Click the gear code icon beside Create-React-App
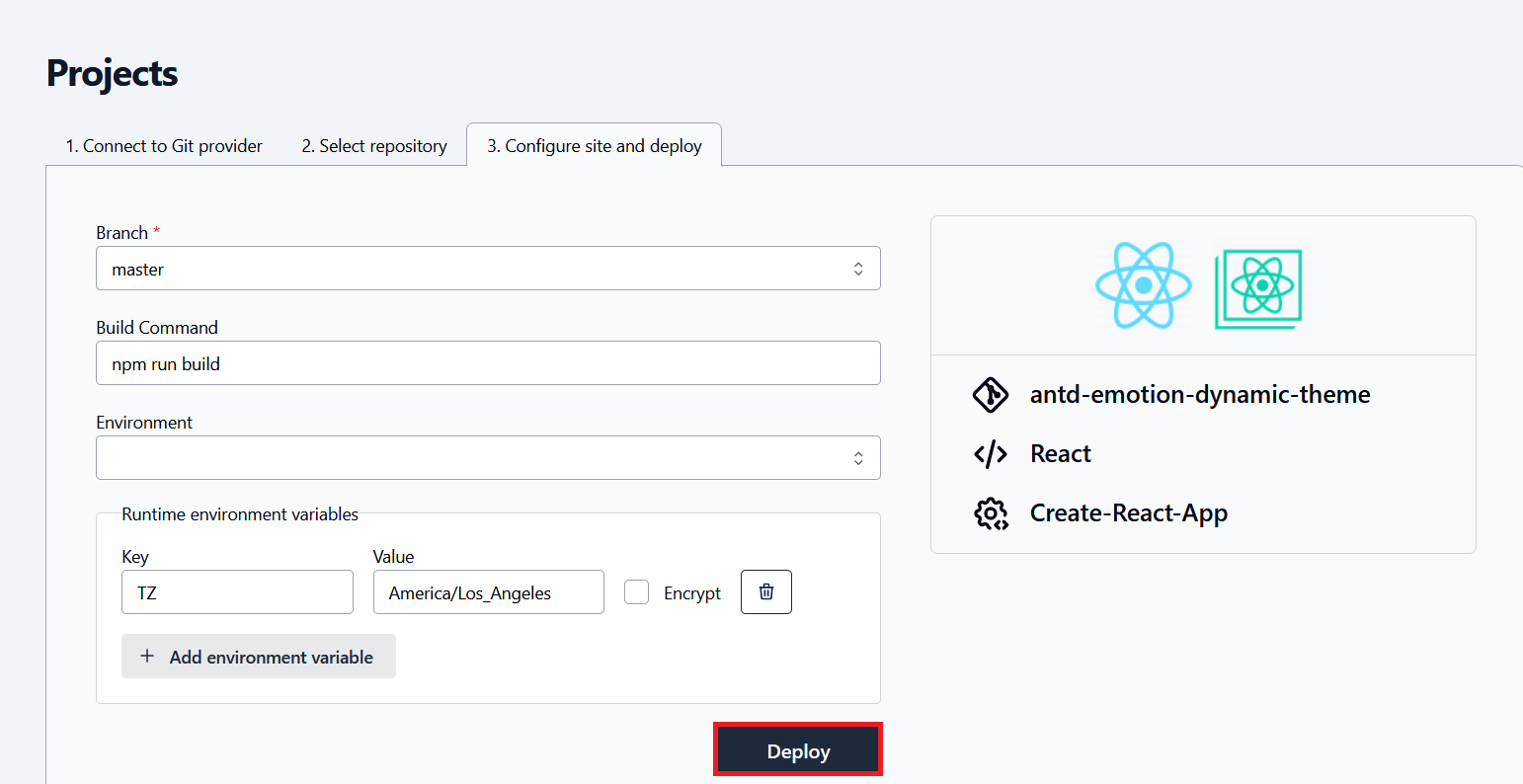Screen dimensions: 1523x784 pyautogui.click(x=991, y=513)
